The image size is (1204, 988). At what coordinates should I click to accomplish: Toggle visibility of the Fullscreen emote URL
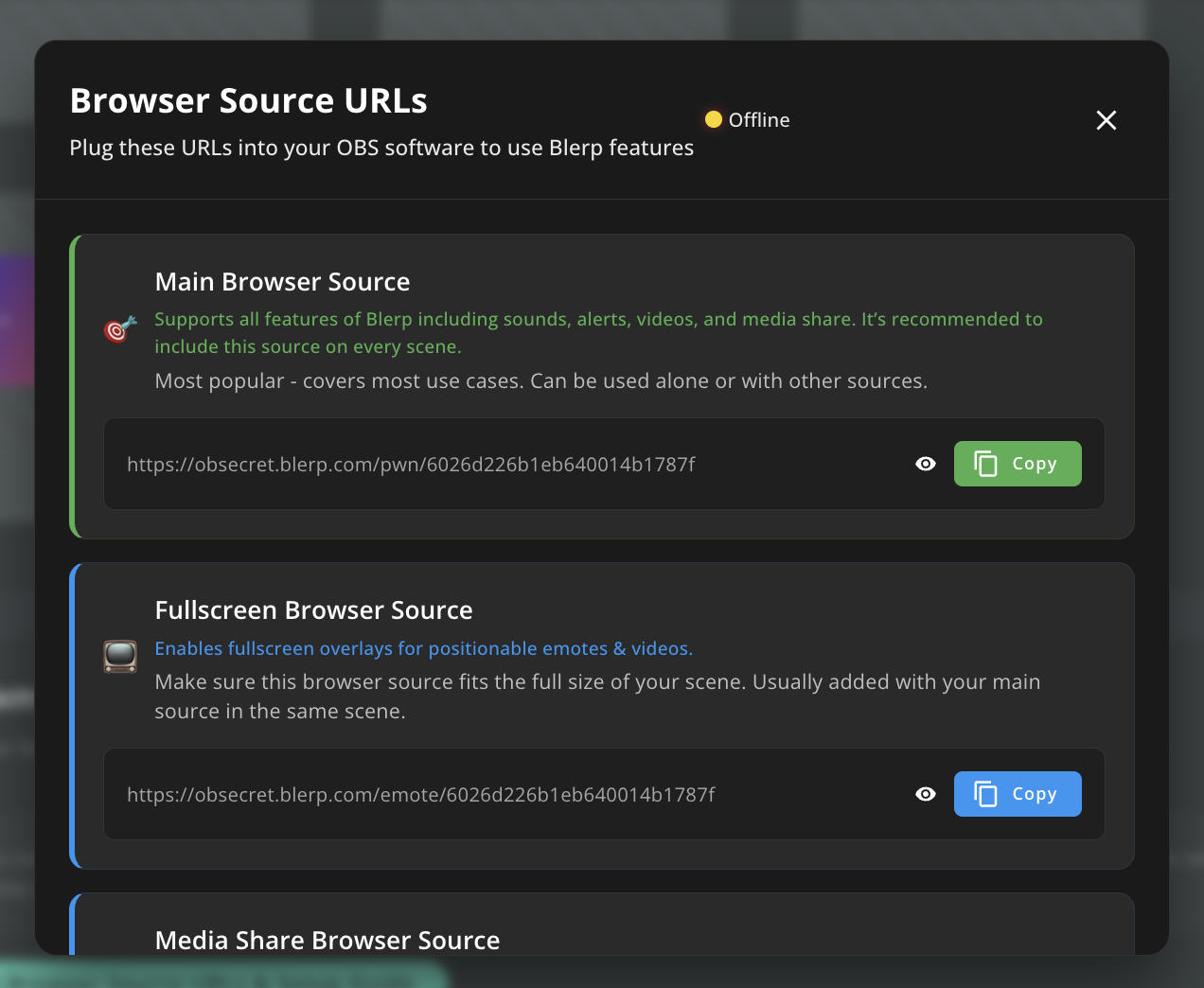point(926,794)
